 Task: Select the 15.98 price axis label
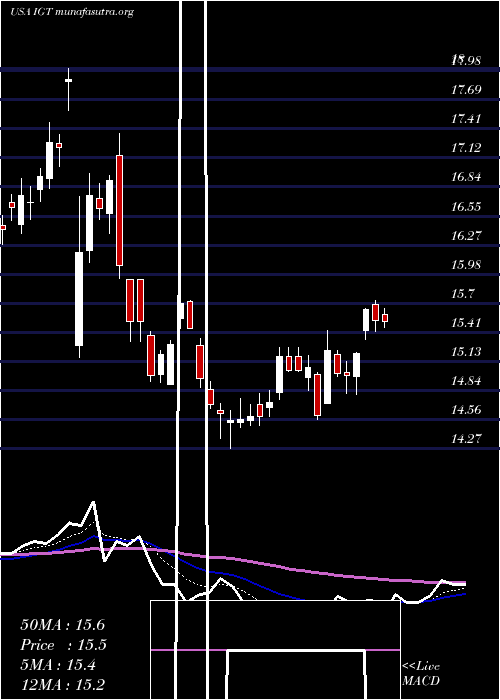(x=466, y=264)
